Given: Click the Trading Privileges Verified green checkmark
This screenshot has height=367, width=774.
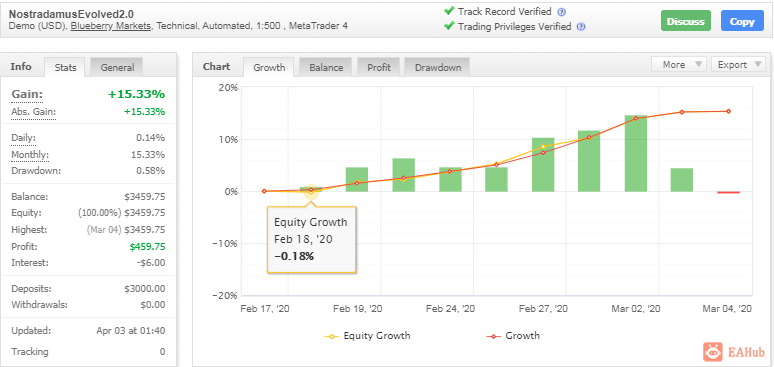Looking at the screenshot, I should click(449, 26).
